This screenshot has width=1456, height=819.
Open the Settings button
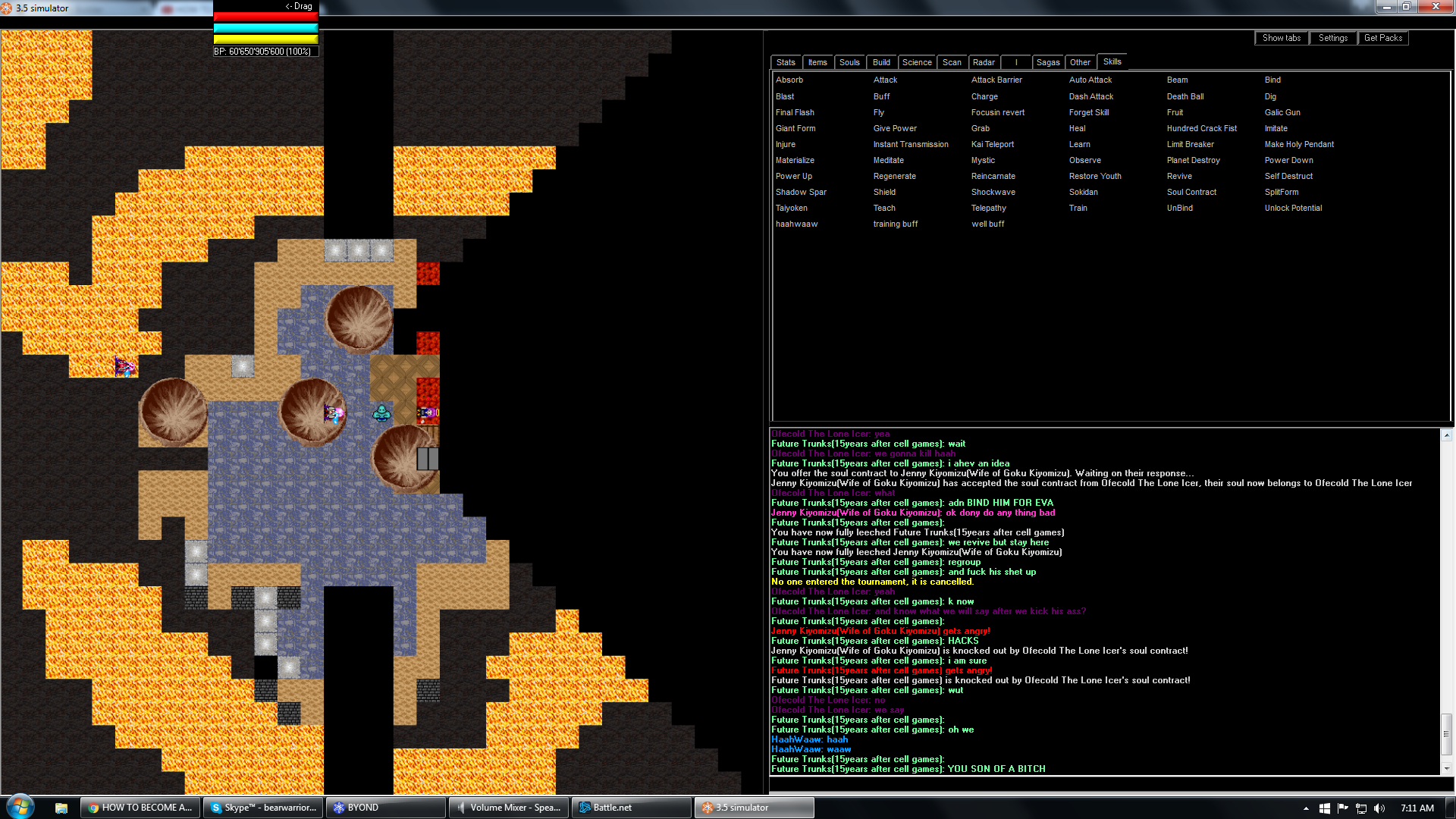(x=1332, y=38)
